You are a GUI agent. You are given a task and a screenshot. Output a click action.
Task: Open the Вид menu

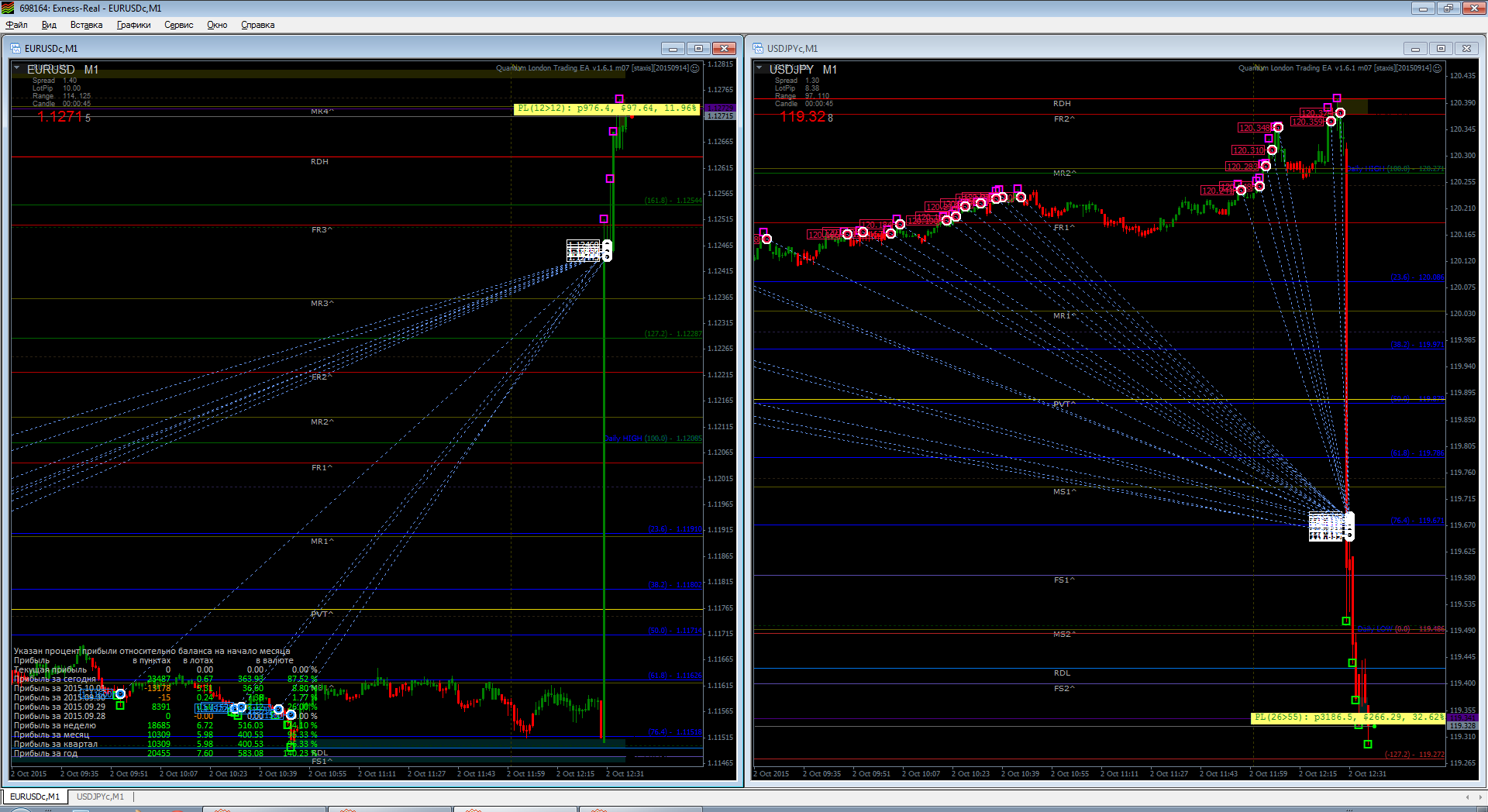49,25
